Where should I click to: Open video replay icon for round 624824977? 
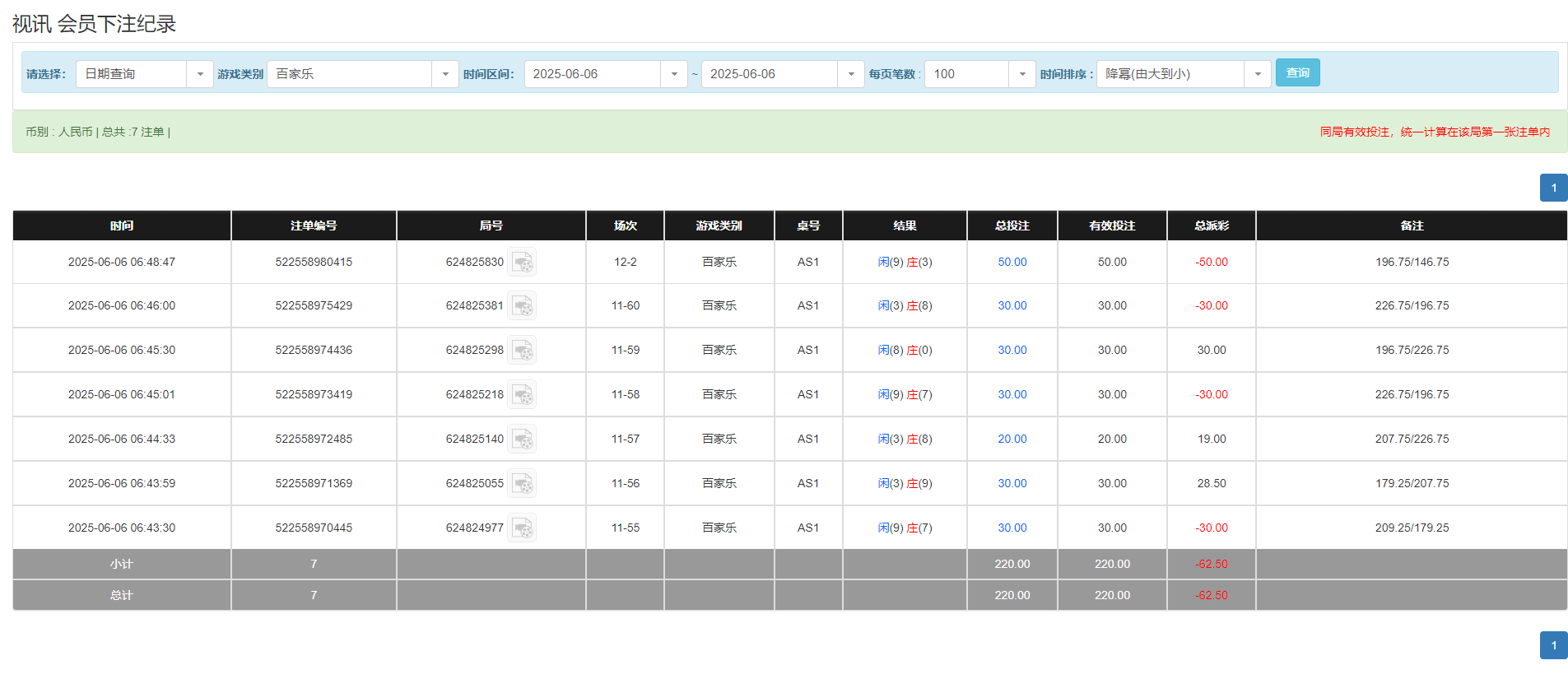pos(522,528)
